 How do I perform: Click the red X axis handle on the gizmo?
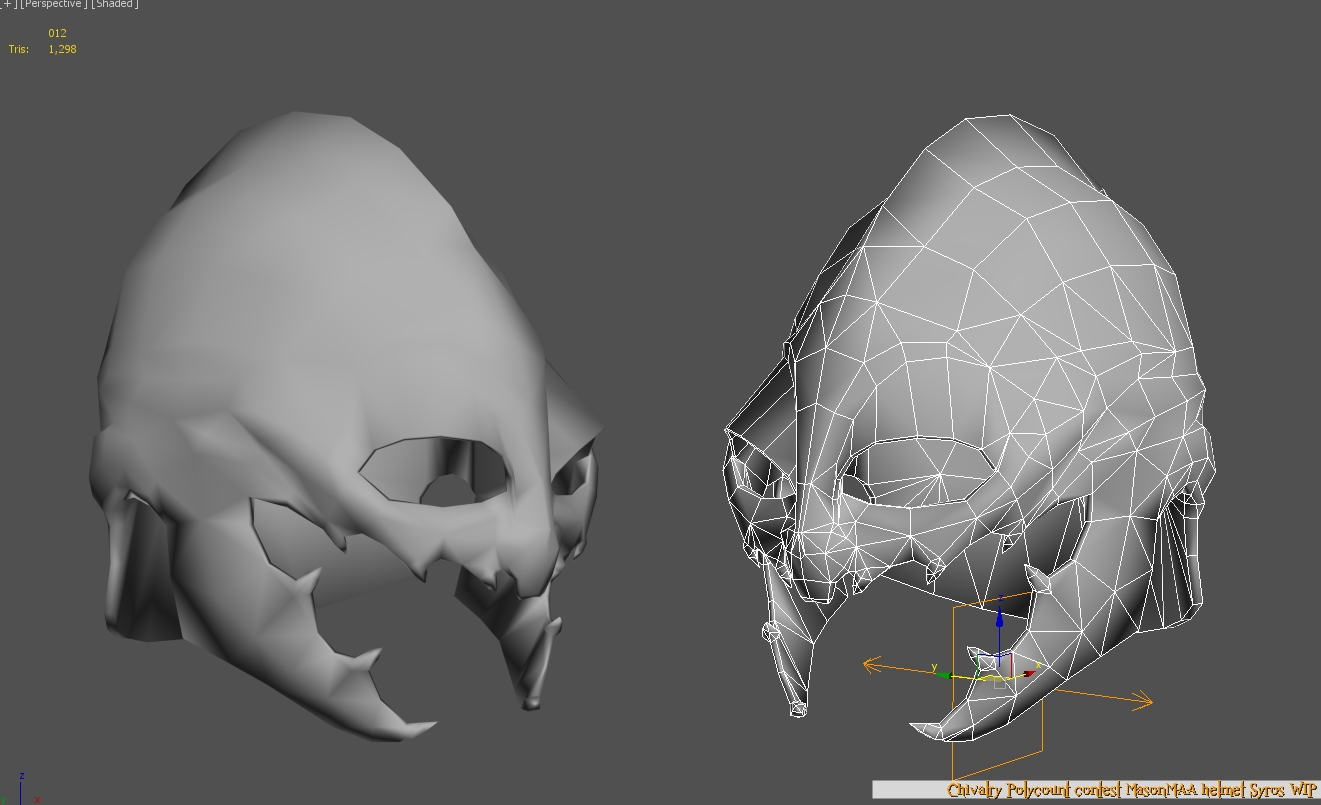point(1029,673)
